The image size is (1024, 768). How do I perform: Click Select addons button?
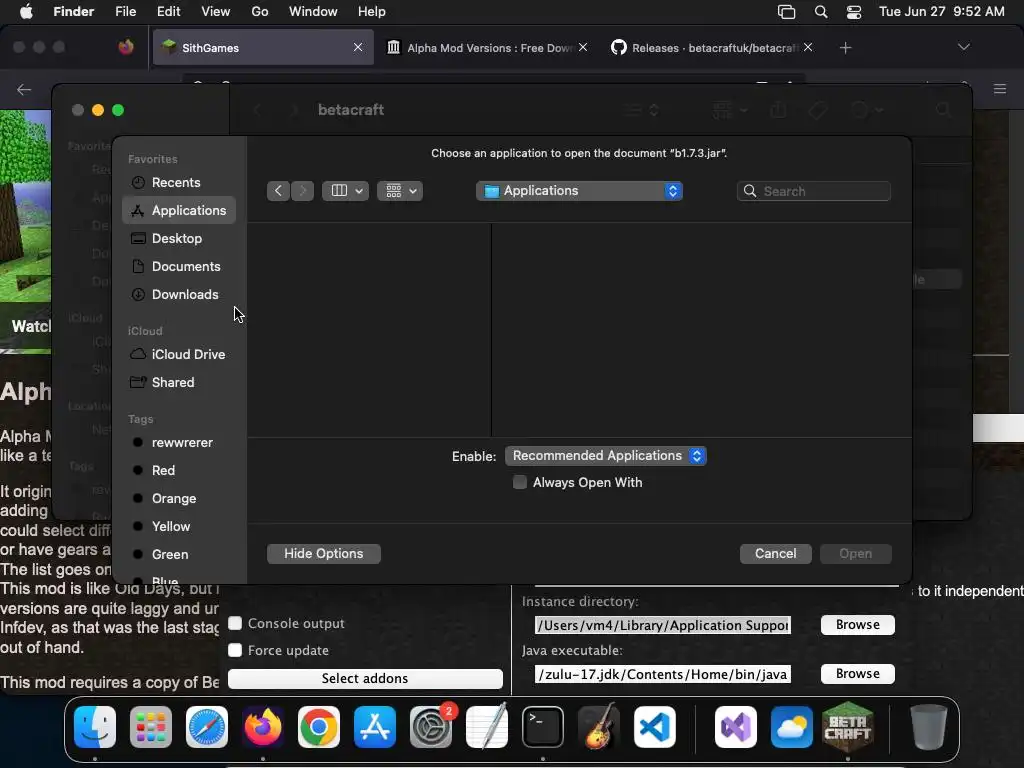point(365,679)
